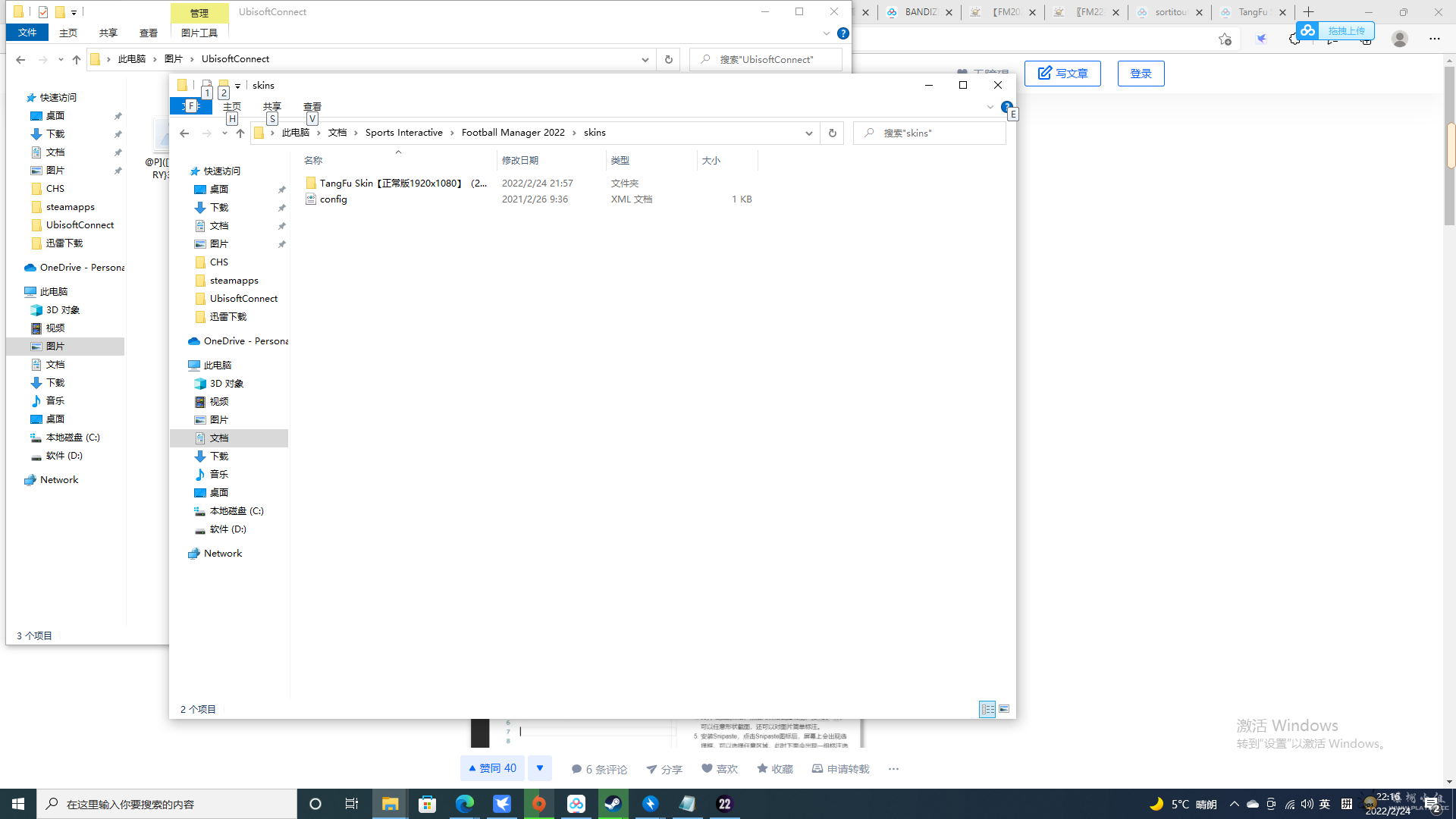This screenshot has width=1456, height=819.
Task: Open Microsoft Store from taskbar
Action: tap(427, 804)
